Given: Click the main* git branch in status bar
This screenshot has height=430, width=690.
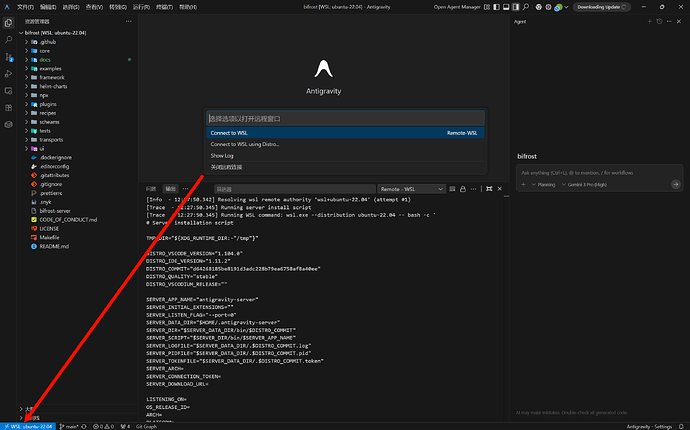Looking at the screenshot, I should (x=69, y=426).
